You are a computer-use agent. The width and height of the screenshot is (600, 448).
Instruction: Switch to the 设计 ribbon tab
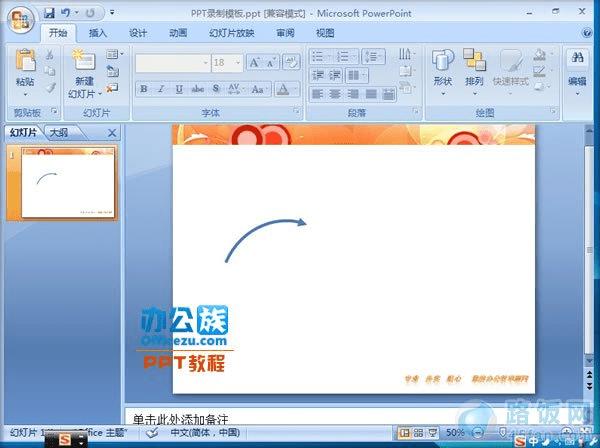coord(138,33)
